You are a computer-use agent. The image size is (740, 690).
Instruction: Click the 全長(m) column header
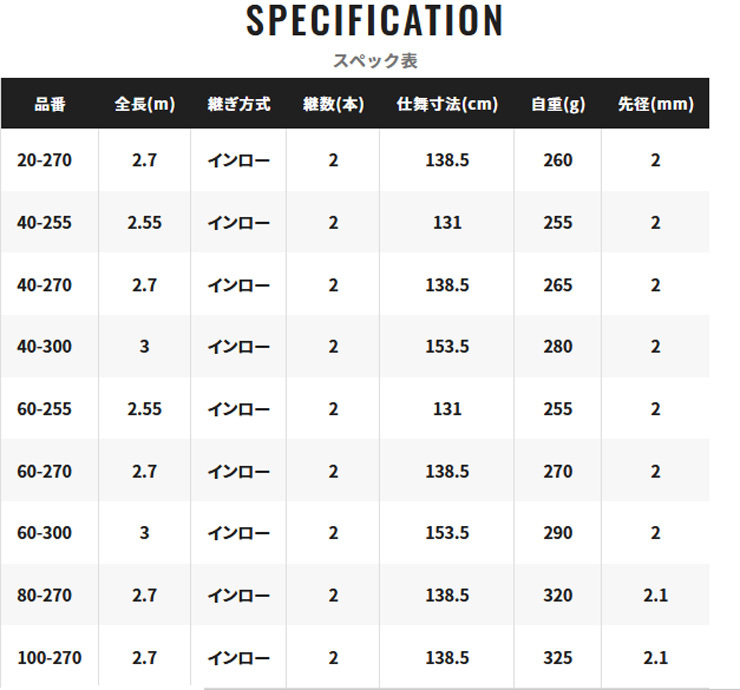pyautogui.click(x=144, y=104)
